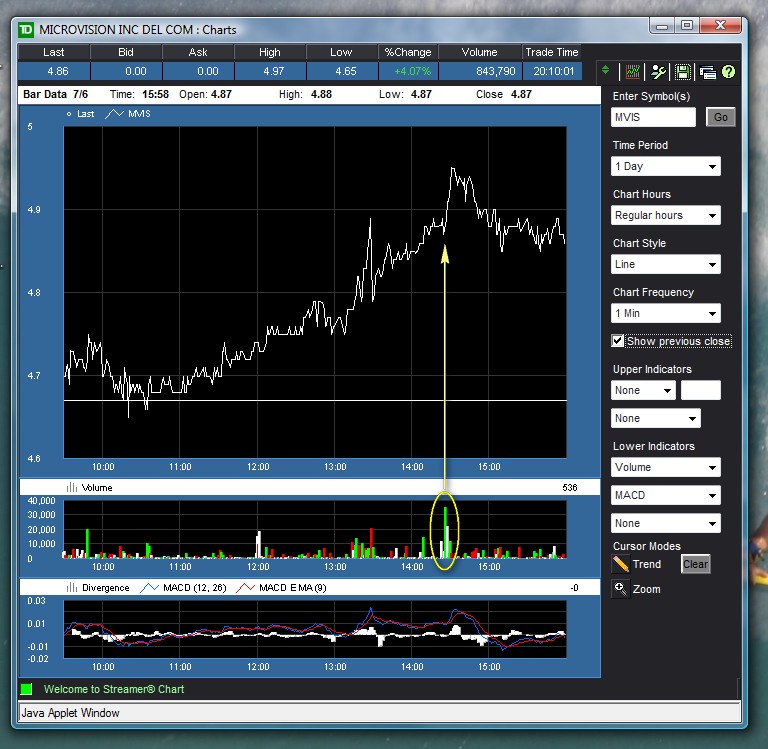Click the +4.07% change value
Screen dimensions: 768x749
pos(412,71)
